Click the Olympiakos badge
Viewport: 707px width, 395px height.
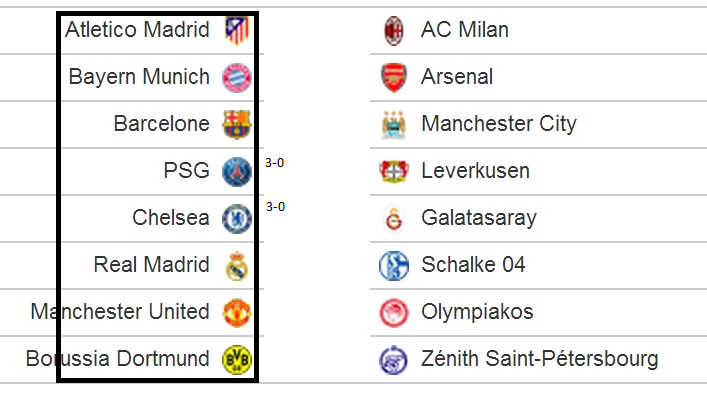click(x=394, y=312)
